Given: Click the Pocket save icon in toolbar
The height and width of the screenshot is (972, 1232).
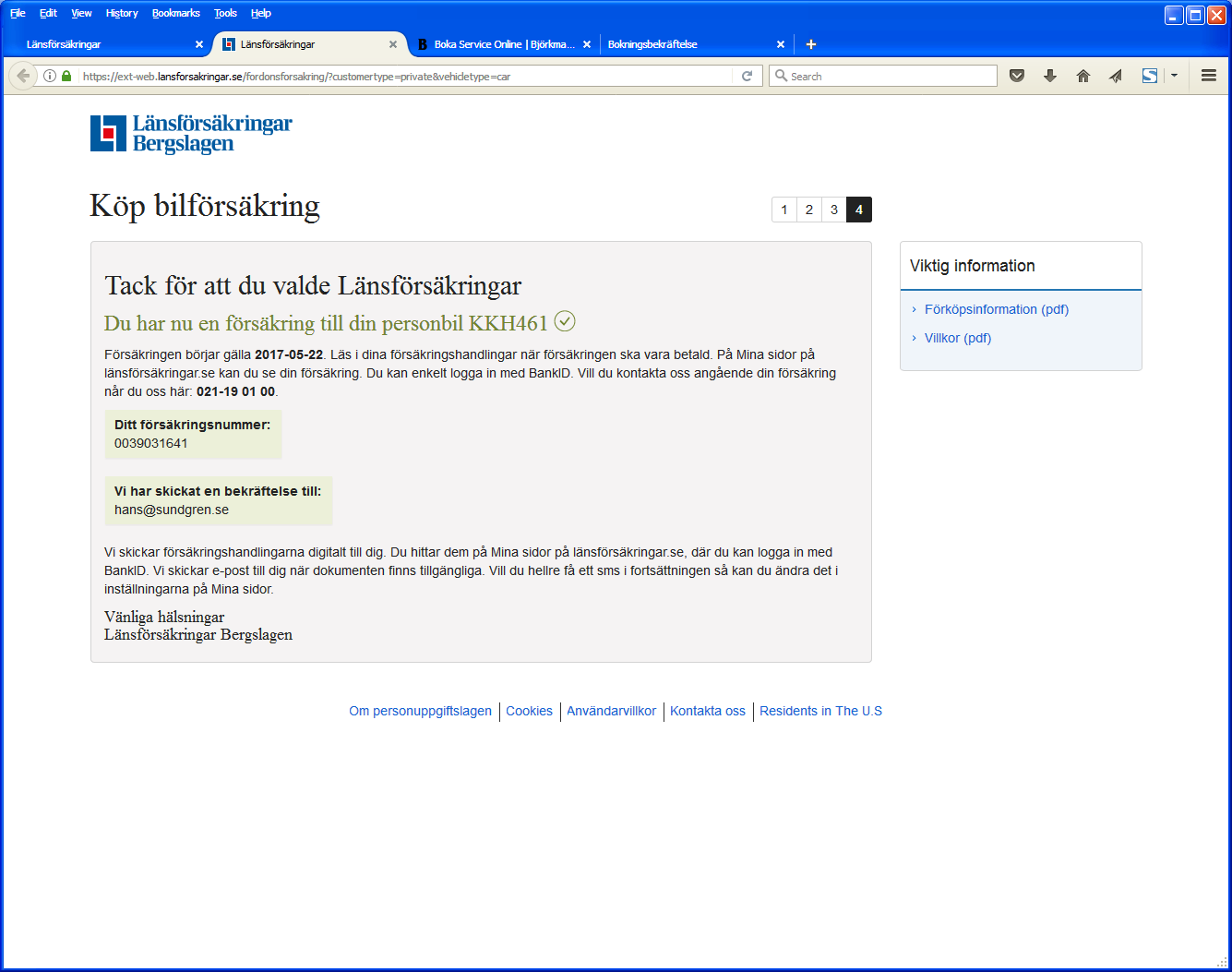Looking at the screenshot, I should [1017, 76].
